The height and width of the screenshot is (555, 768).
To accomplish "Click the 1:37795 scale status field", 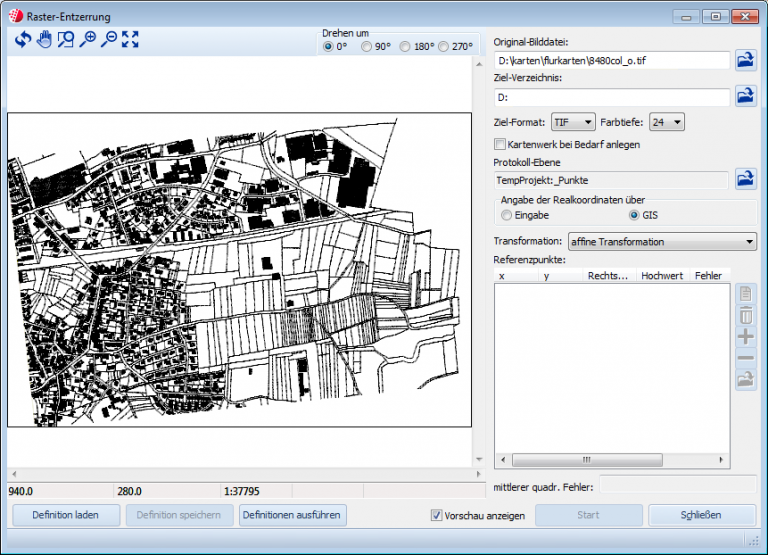I will click(256, 491).
